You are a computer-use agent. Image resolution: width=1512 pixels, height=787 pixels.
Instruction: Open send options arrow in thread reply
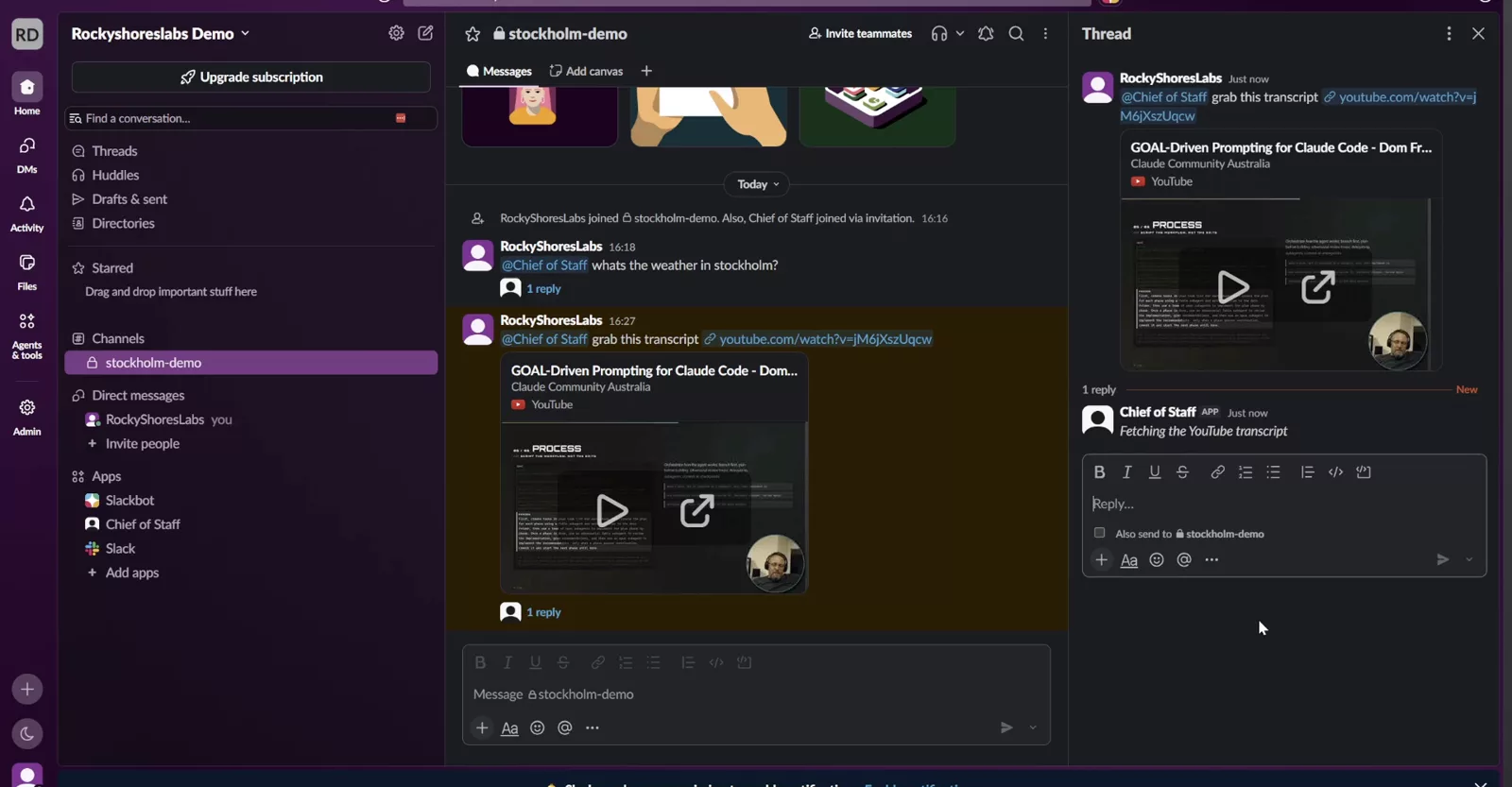(x=1469, y=559)
